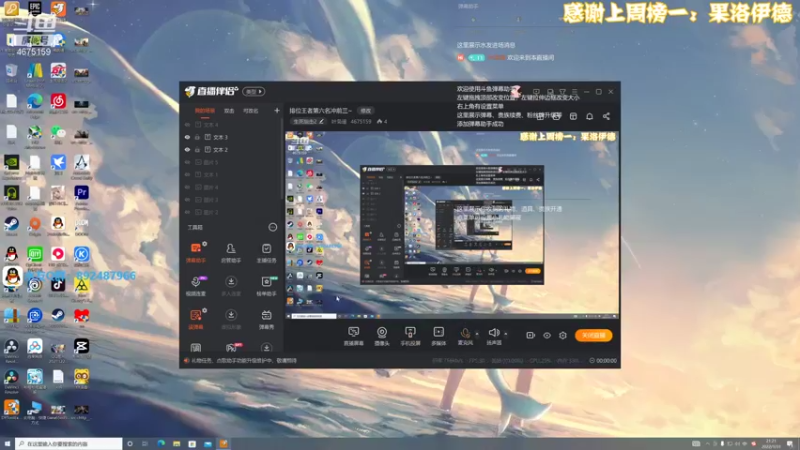Open the 房管助手 tool
The image size is (800, 450).
click(x=231, y=253)
